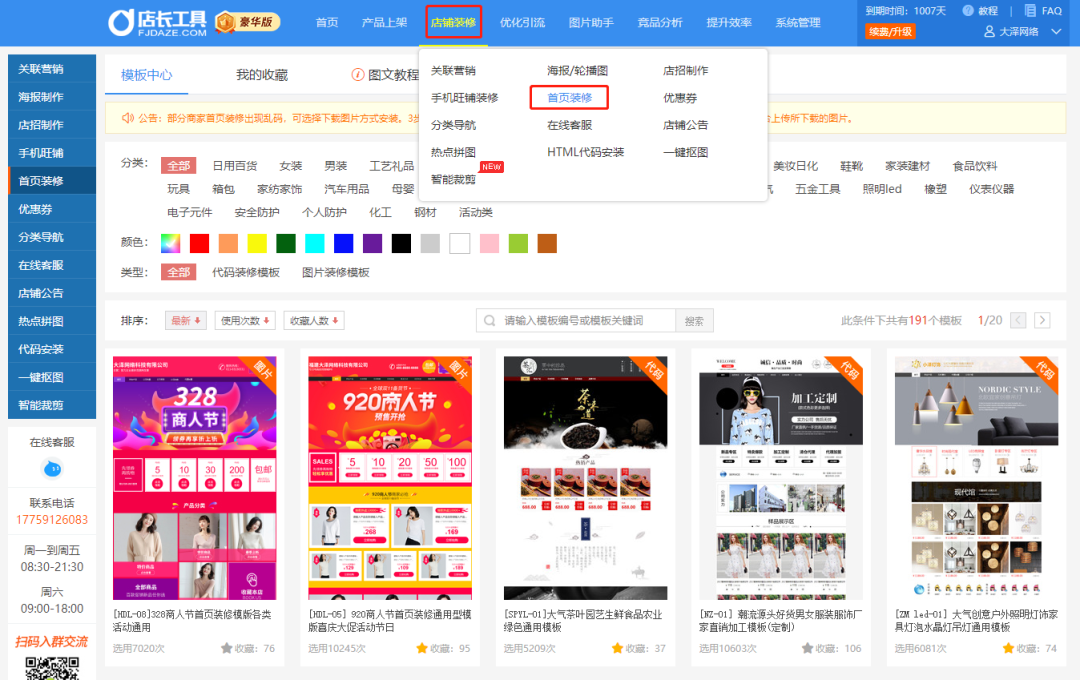Open 优惠券 in left sidebar
Image resolution: width=1080 pixels, height=680 pixels.
pyautogui.click(x=52, y=209)
